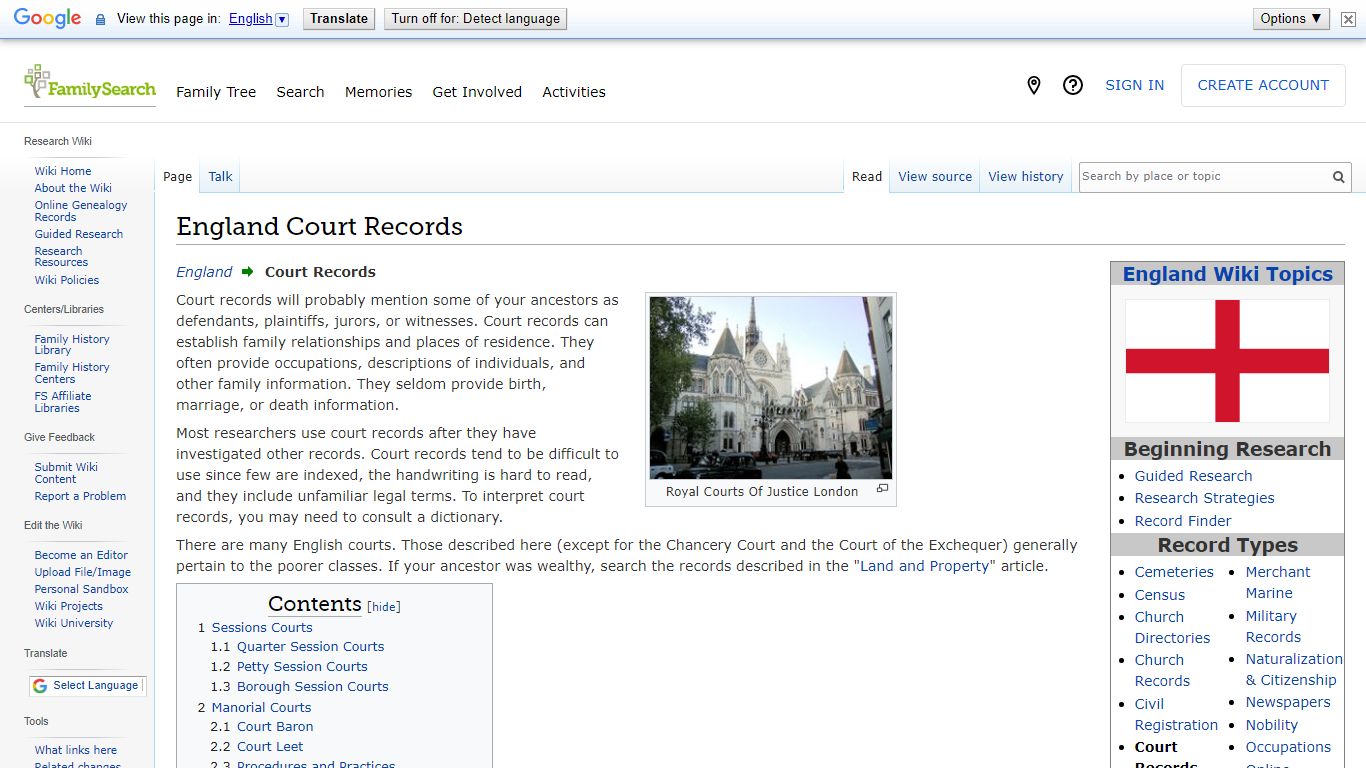Jump to Petty Session Courts section
The width and height of the screenshot is (1366, 768).
point(302,667)
